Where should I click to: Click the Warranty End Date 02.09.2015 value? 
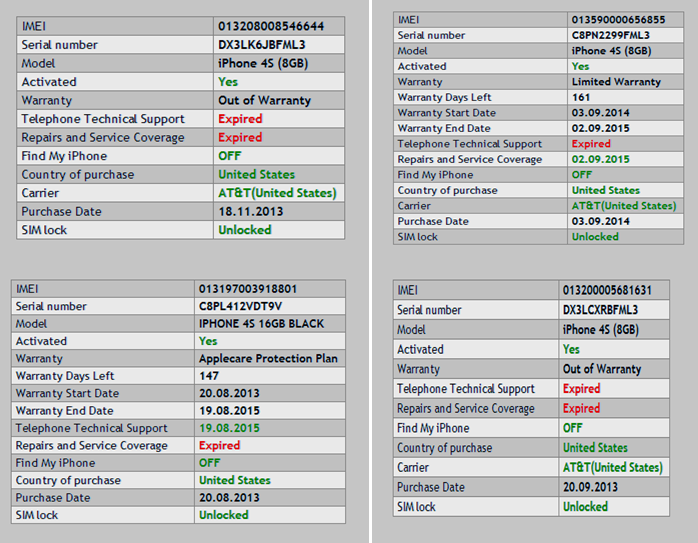(x=601, y=128)
